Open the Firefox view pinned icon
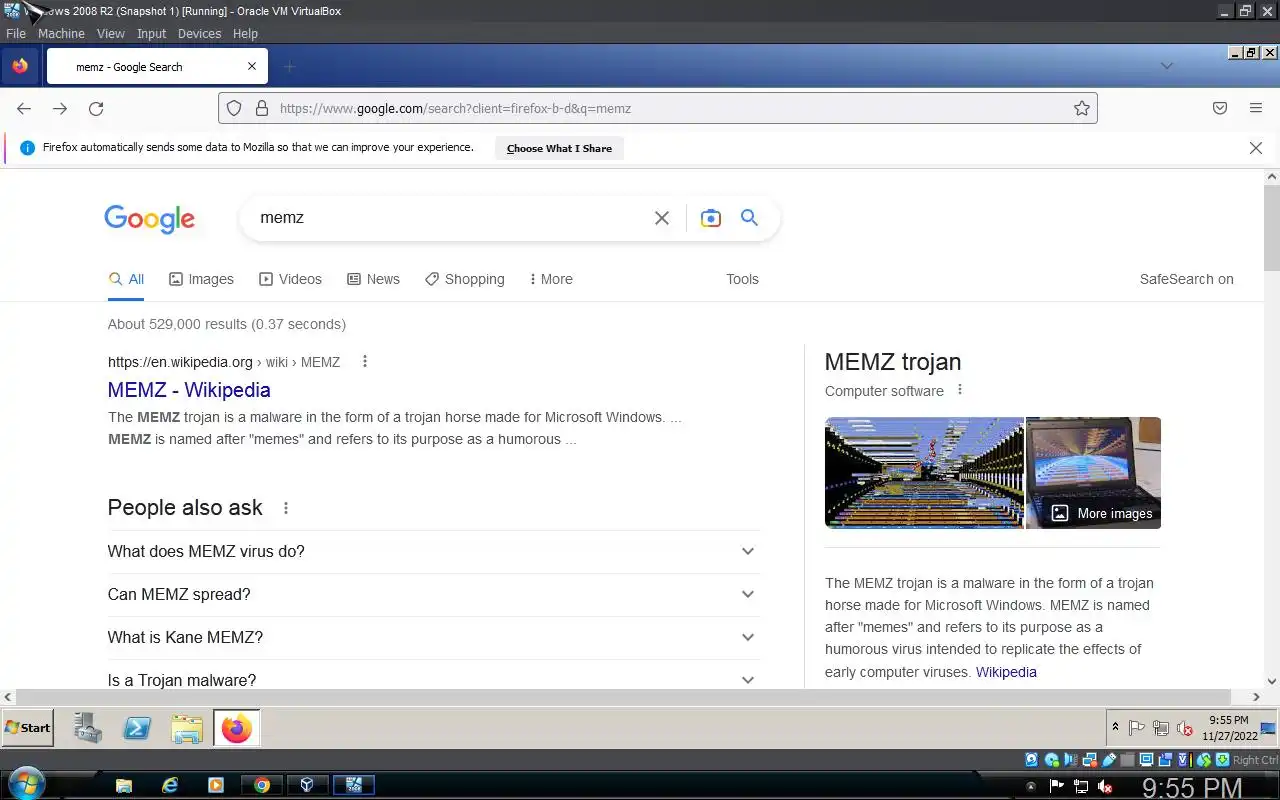Screen dimensions: 1280x800 pyautogui.click(x=20, y=67)
